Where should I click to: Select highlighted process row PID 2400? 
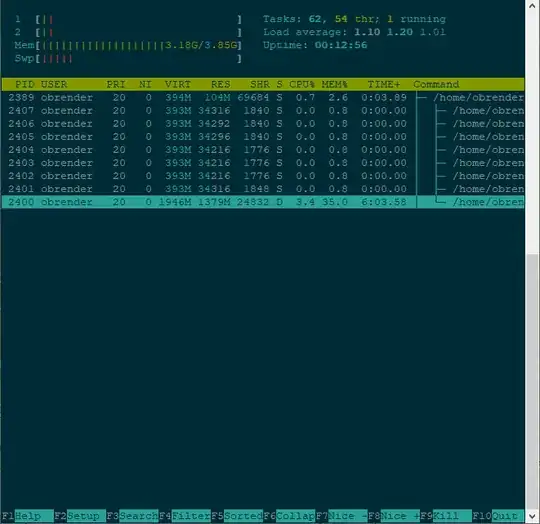[x=263, y=202]
